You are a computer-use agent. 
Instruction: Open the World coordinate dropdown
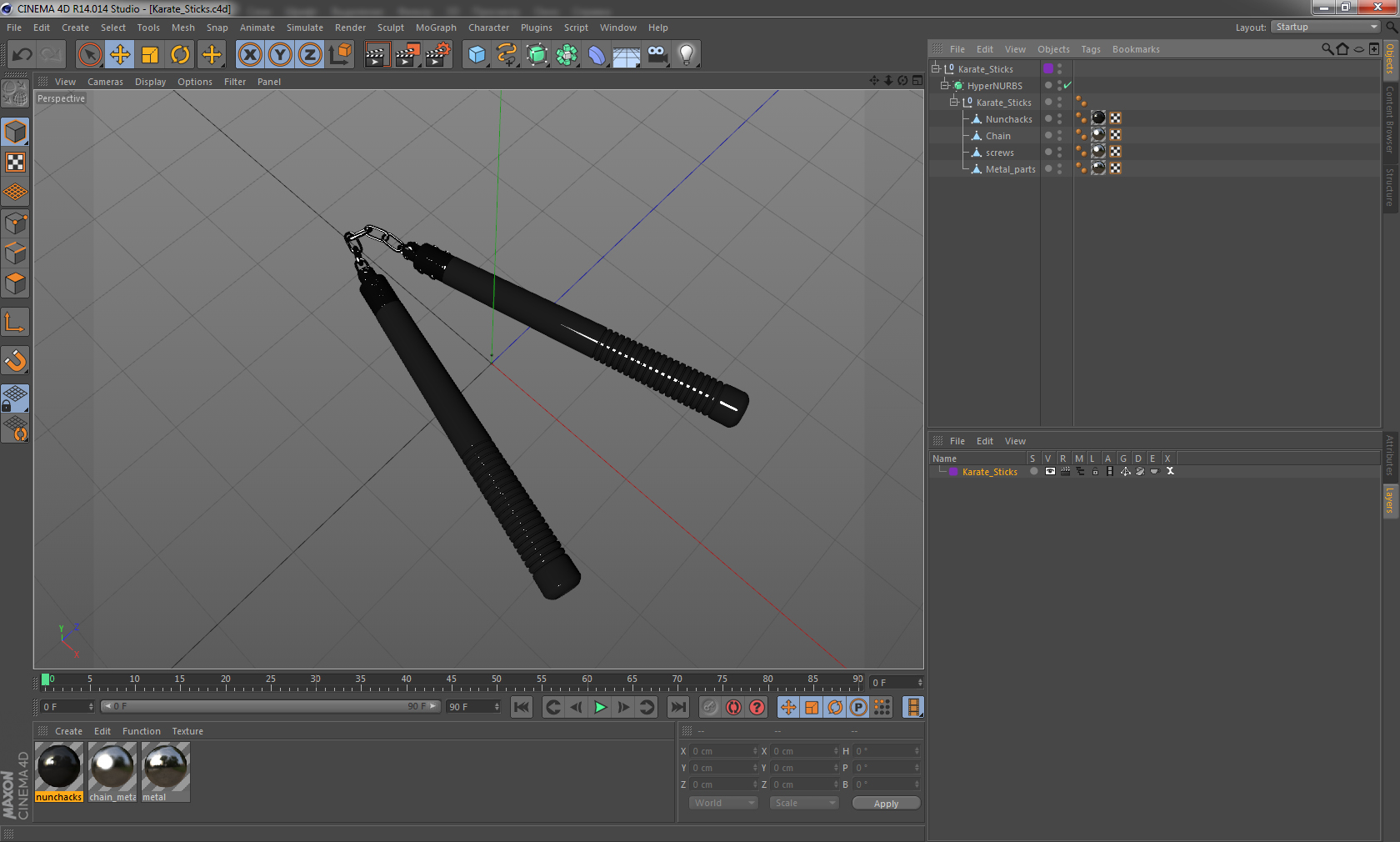click(723, 803)
